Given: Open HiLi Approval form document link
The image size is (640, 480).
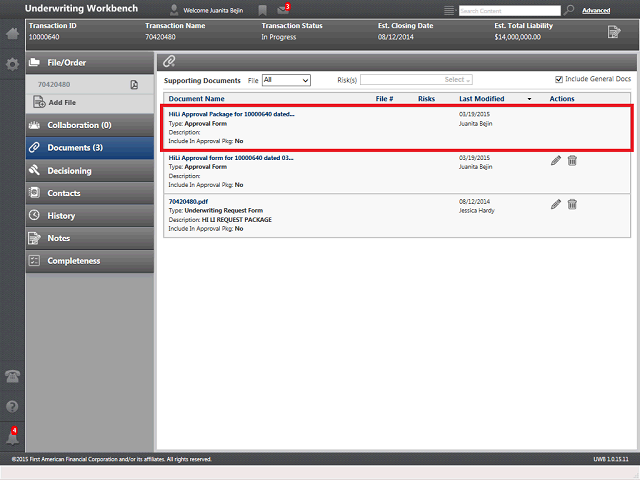Looking at the screenshot, I should click(231, 158).
